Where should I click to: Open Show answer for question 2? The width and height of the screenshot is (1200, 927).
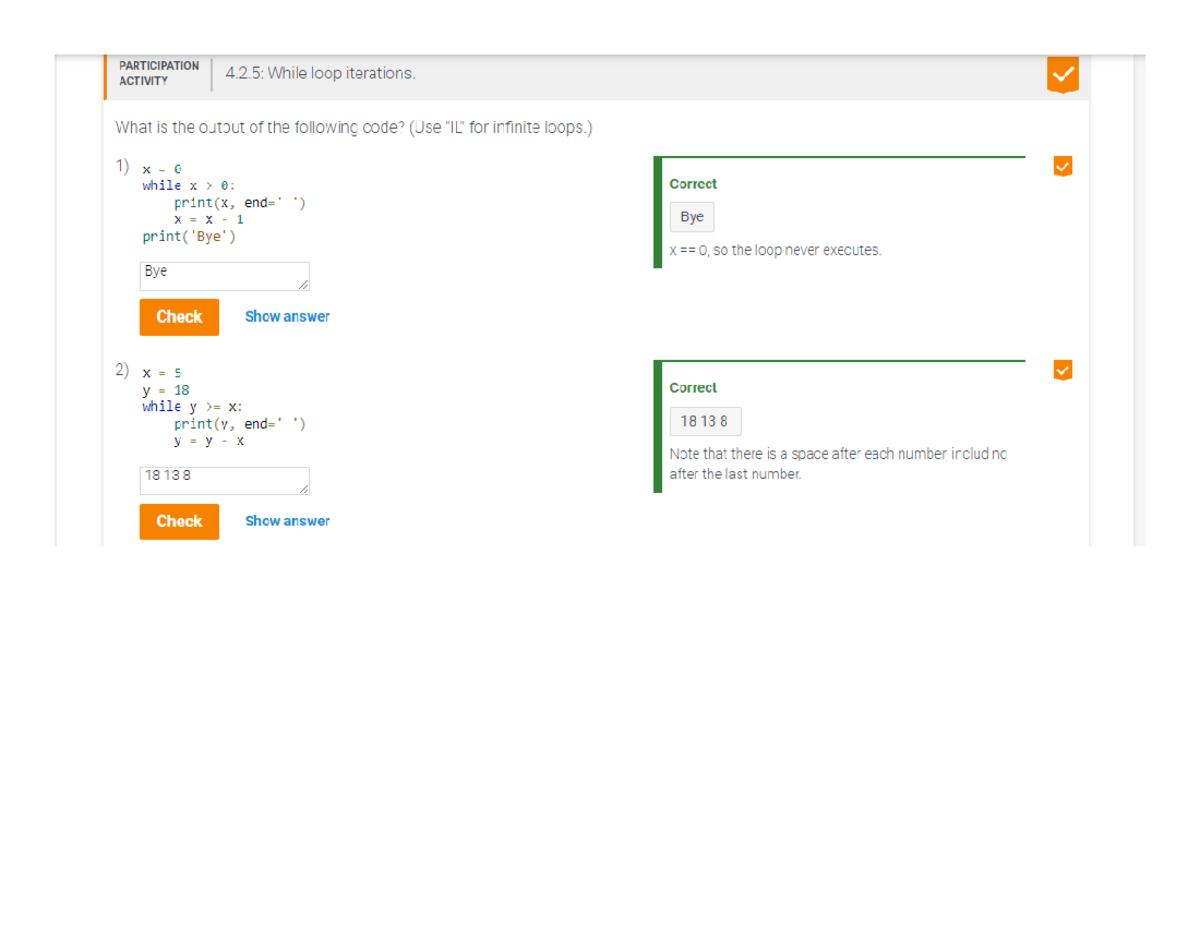point(287,521)
